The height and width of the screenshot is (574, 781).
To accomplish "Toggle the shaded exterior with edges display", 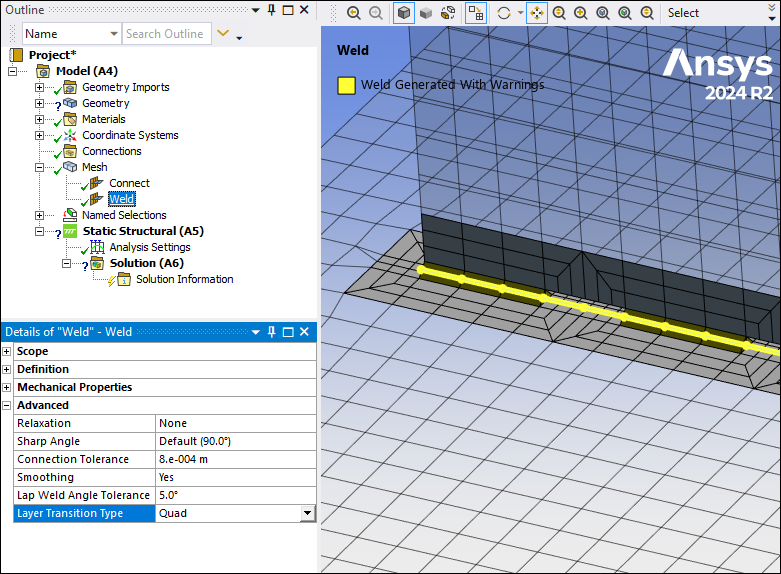I will (x=403, y=13).
